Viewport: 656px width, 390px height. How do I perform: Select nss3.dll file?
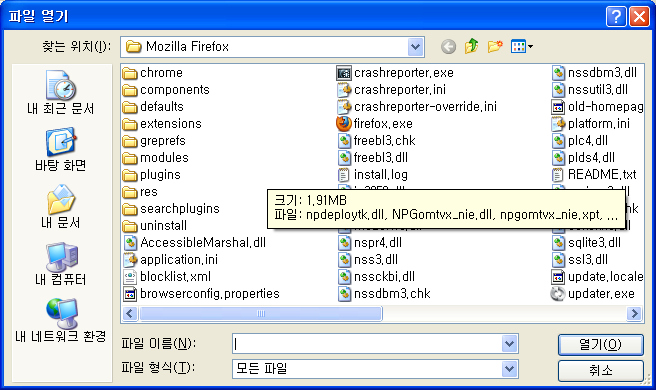click(x=367, y=260)
